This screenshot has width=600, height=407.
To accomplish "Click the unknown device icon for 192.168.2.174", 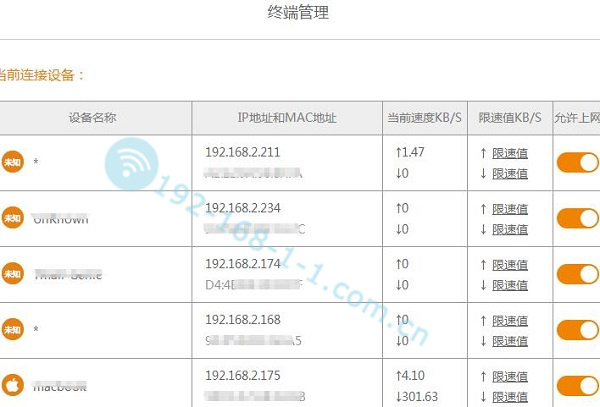I will click(x=12, y=274).
